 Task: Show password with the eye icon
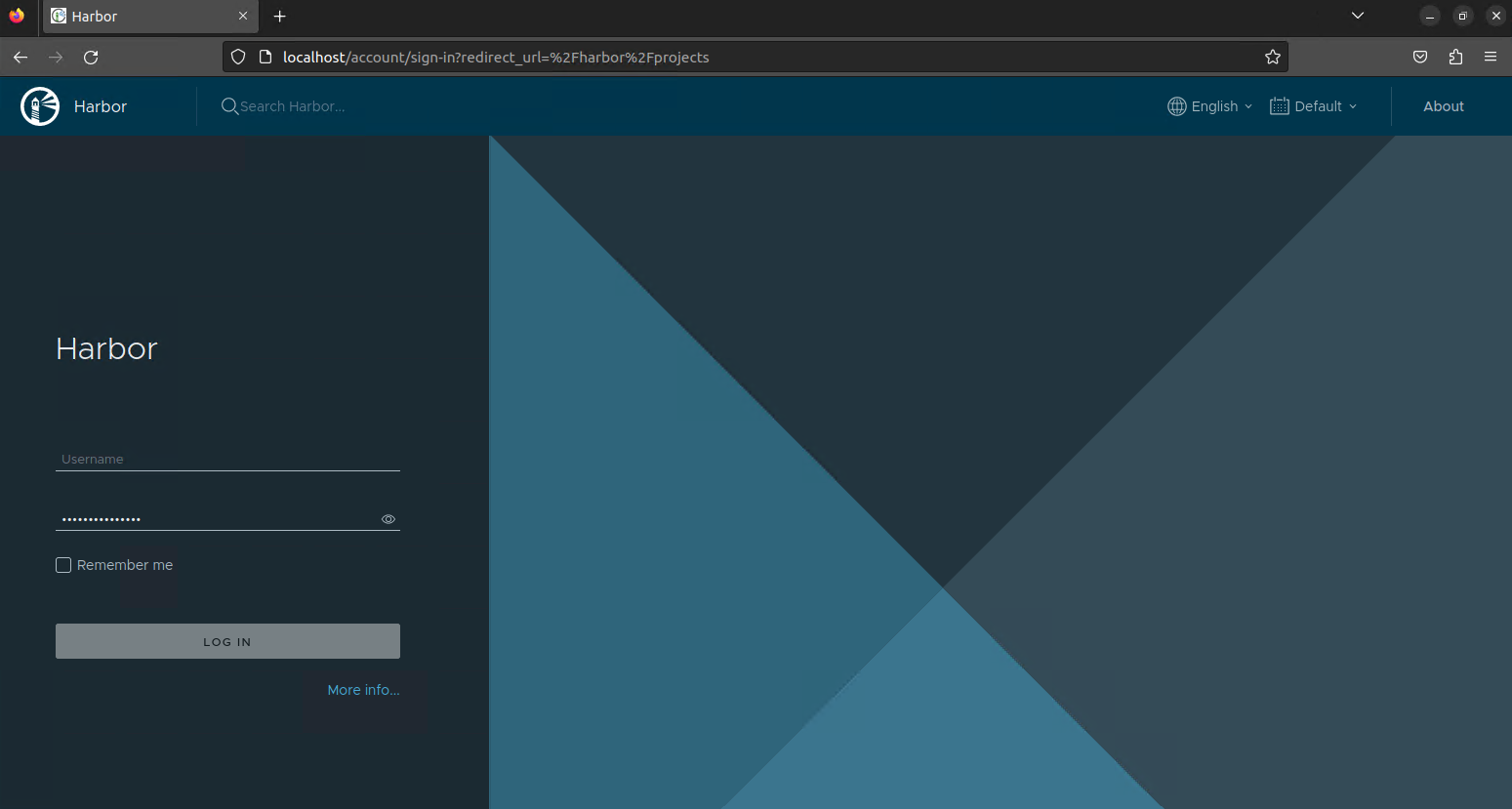[x=388, y=519]
